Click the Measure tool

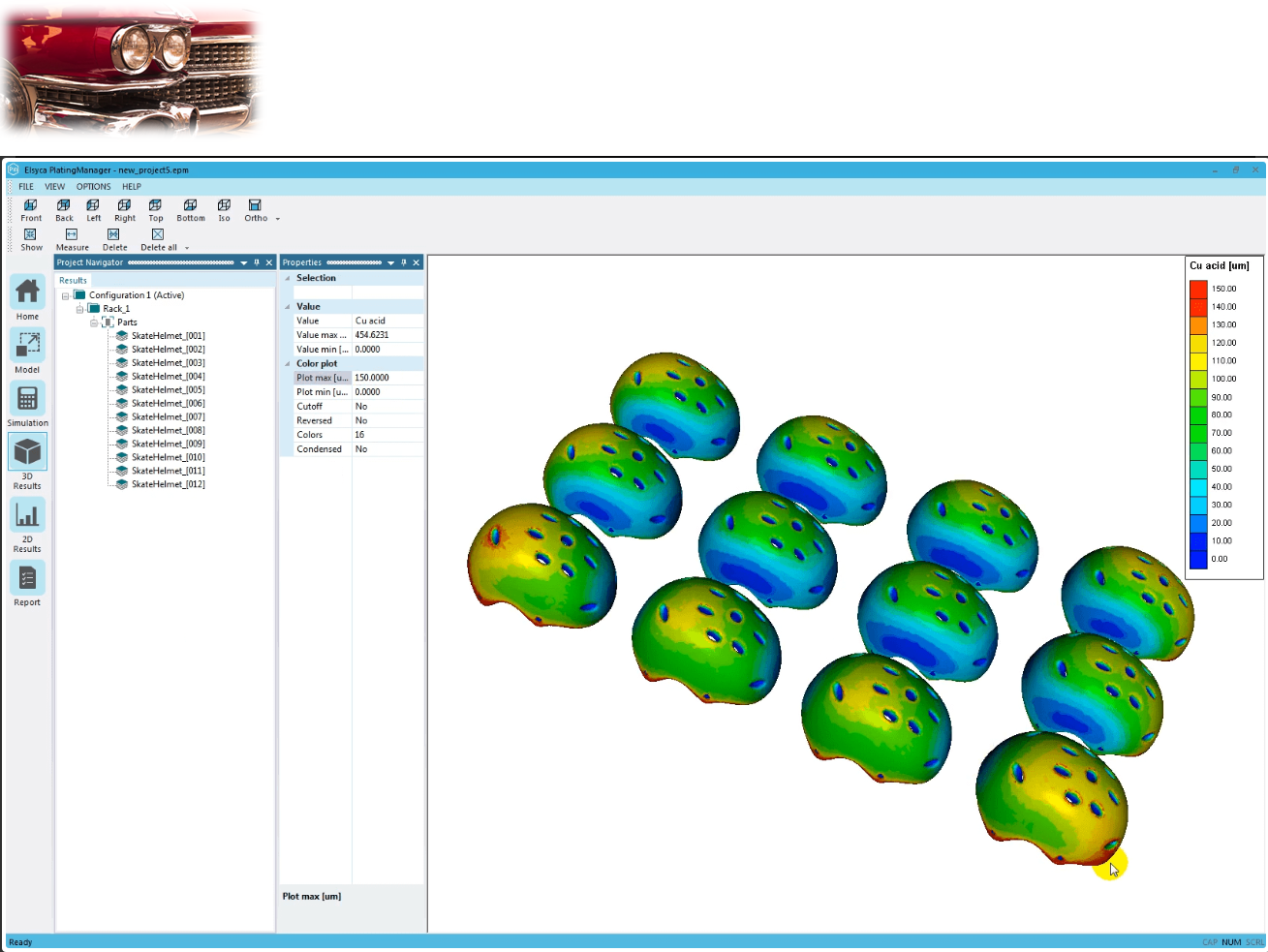point(72,239)
